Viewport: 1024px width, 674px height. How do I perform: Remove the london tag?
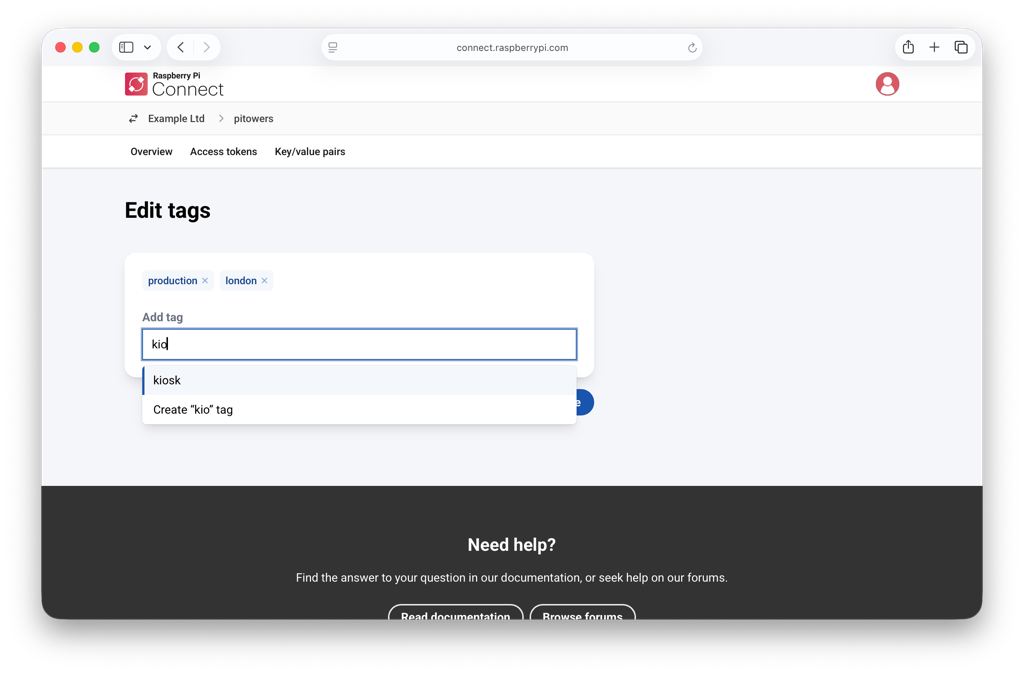(x=266, y=280)
